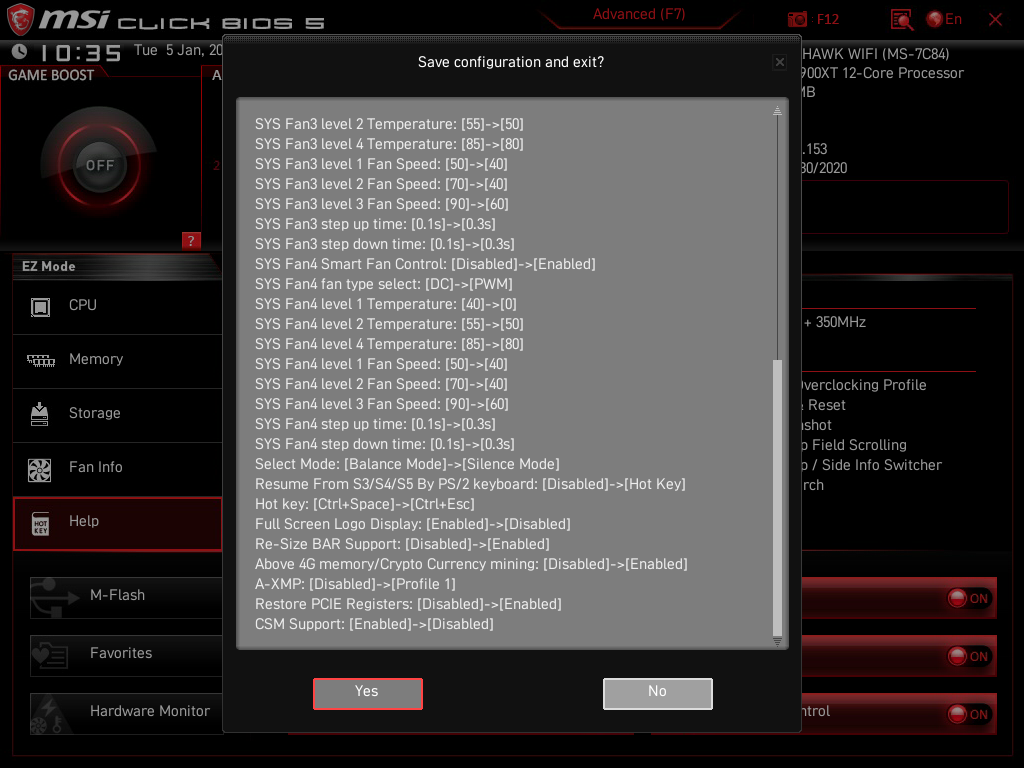Click the scrollbar up arrow in change list
The width and height of the screenshot is (1024, 768).
[777, 110]
